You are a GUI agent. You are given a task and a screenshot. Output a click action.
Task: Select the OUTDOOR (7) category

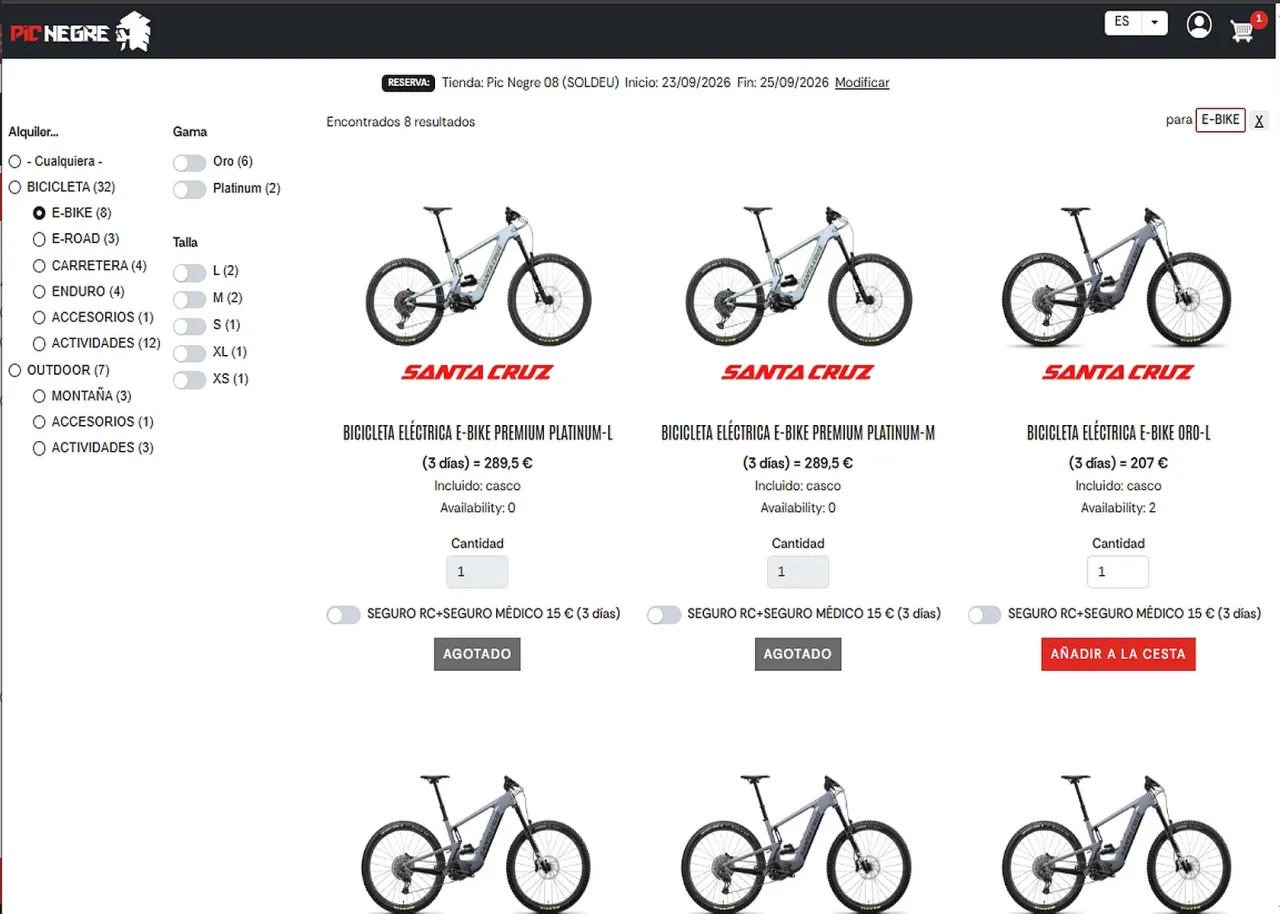tap(15, 370)
